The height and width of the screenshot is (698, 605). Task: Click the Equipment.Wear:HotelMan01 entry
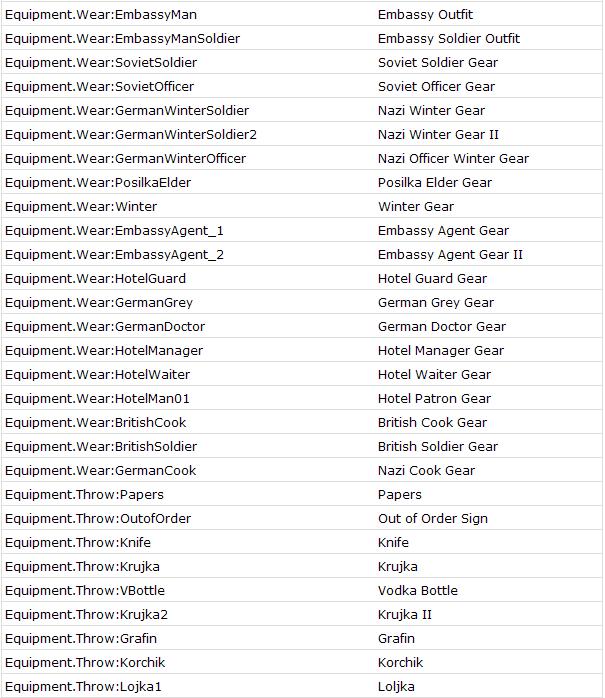pos(97,399)
